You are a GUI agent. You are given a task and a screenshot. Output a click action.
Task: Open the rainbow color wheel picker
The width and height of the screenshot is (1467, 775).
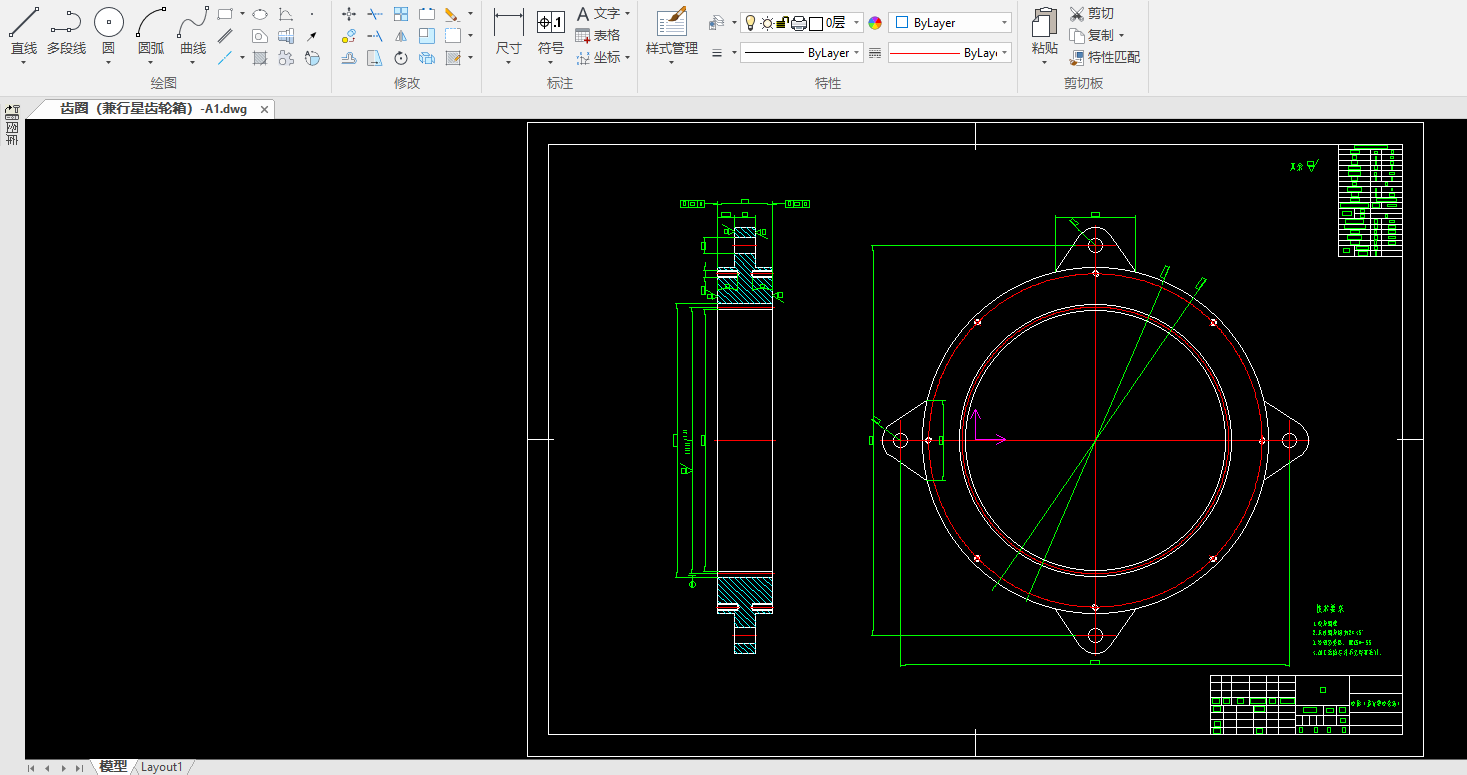pyautogui.click(x=875, y=23)
